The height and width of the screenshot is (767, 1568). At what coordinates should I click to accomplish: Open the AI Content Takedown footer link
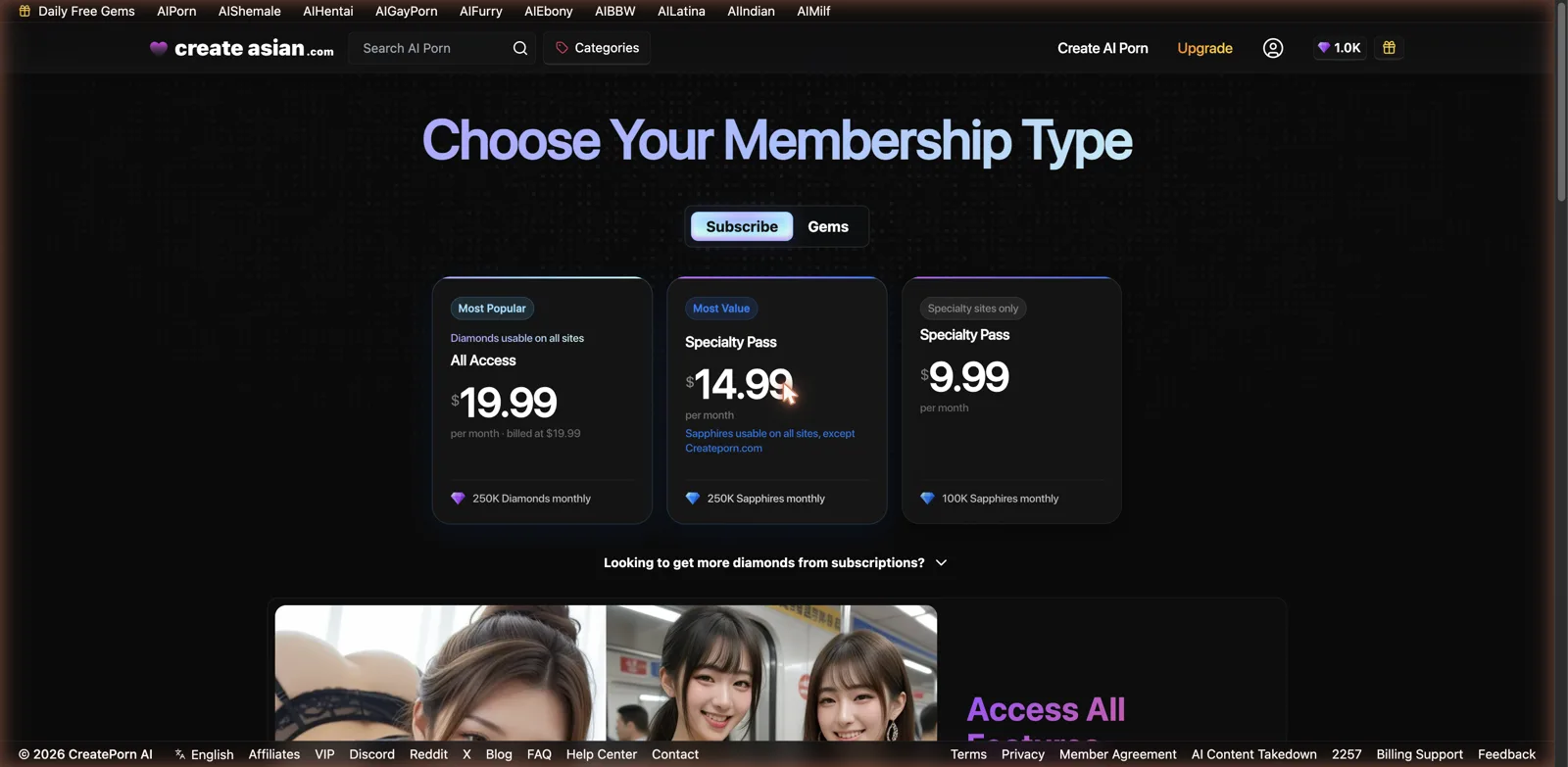coord(1254,754)
